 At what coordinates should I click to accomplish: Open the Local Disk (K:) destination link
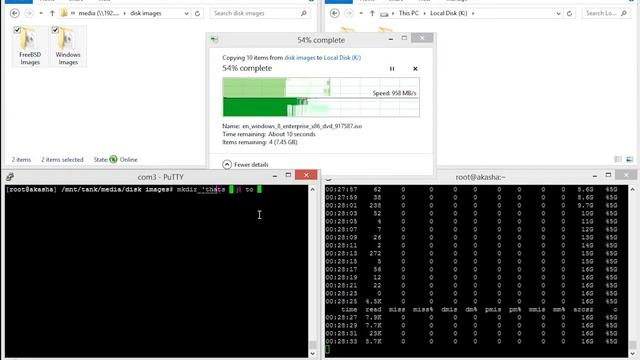(342, 58)
